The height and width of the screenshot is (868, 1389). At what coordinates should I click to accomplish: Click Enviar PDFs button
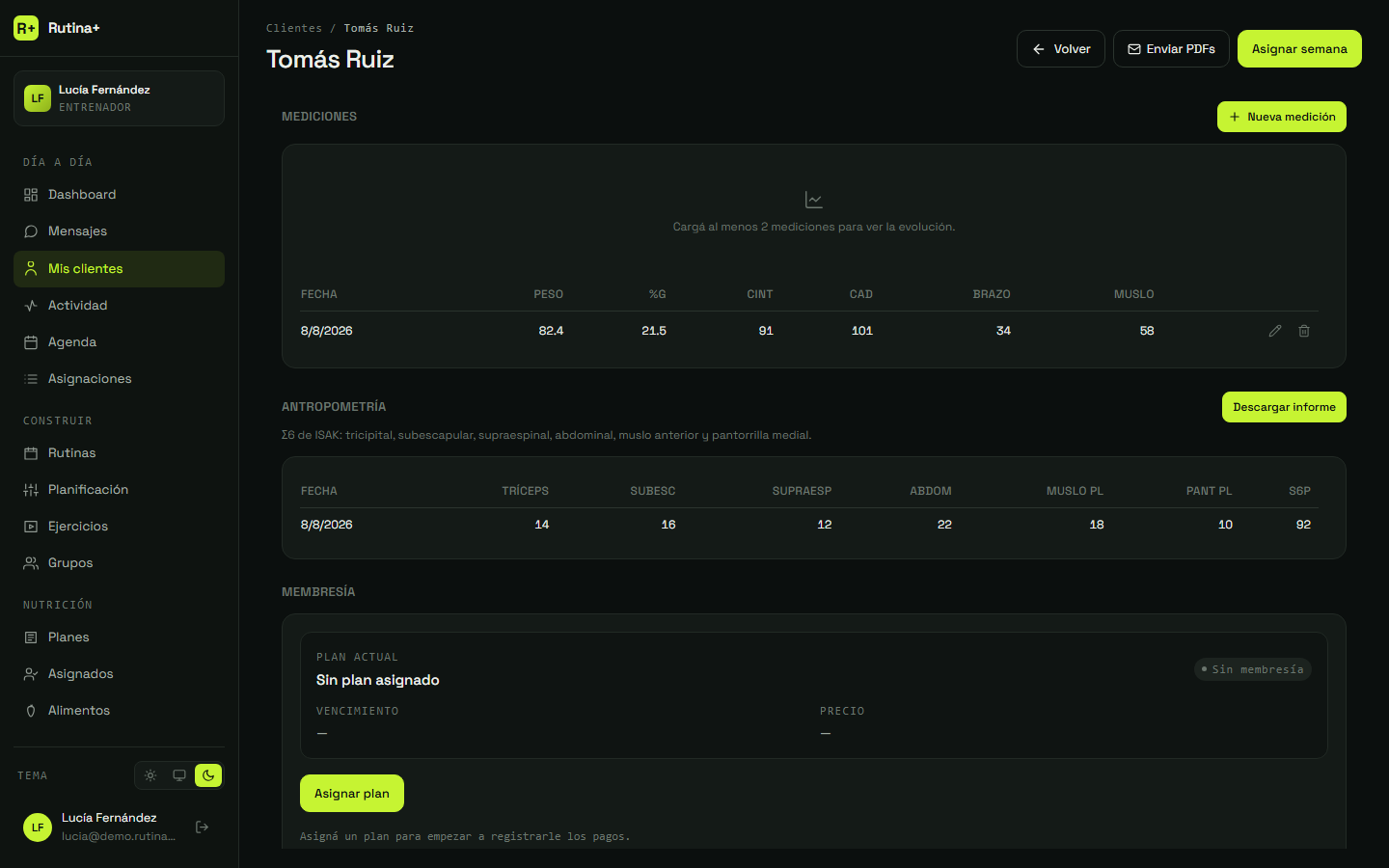tap(1171, 49)
